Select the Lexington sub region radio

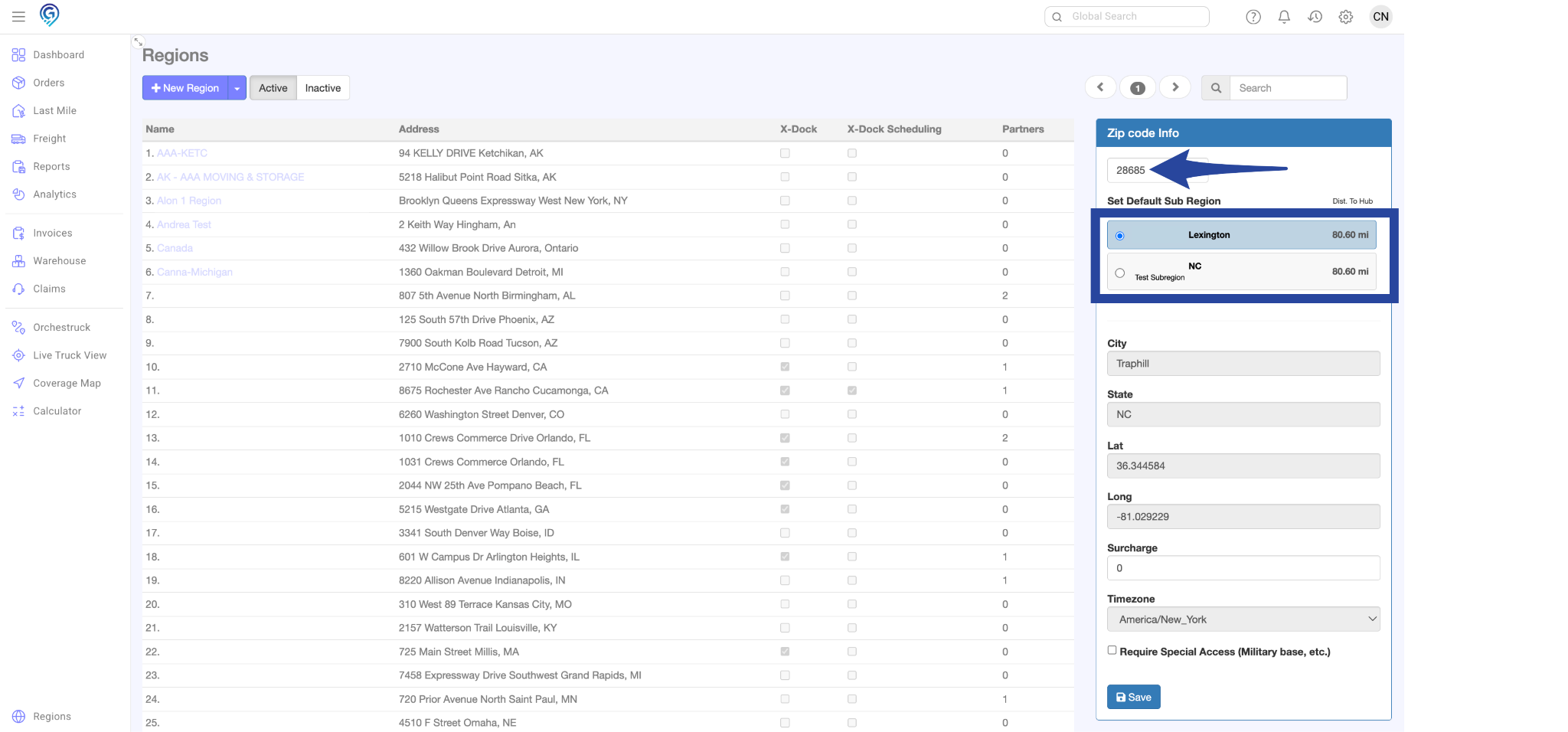1120,236
